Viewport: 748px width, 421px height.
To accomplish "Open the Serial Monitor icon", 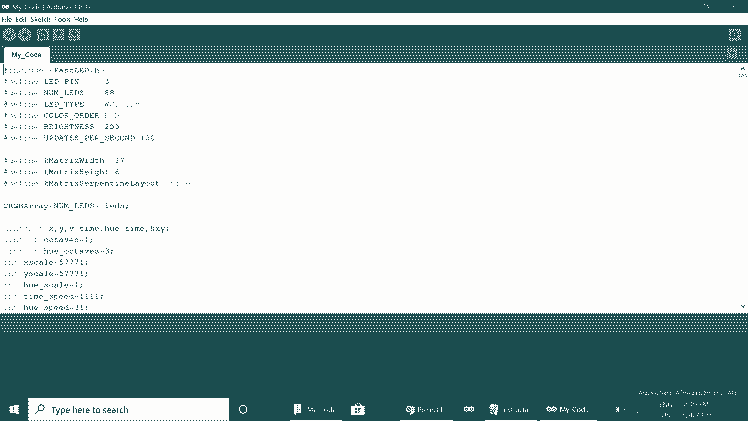I will click(x=735, y=35).
